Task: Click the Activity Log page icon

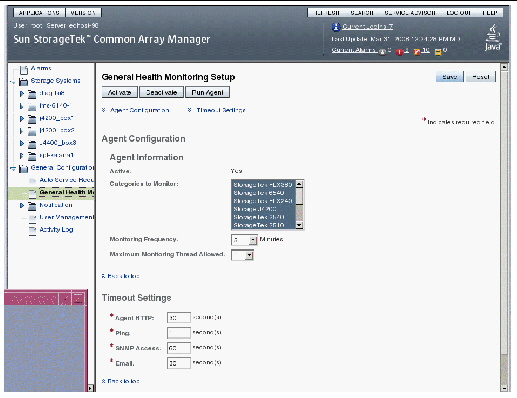Action: (32, 230)
